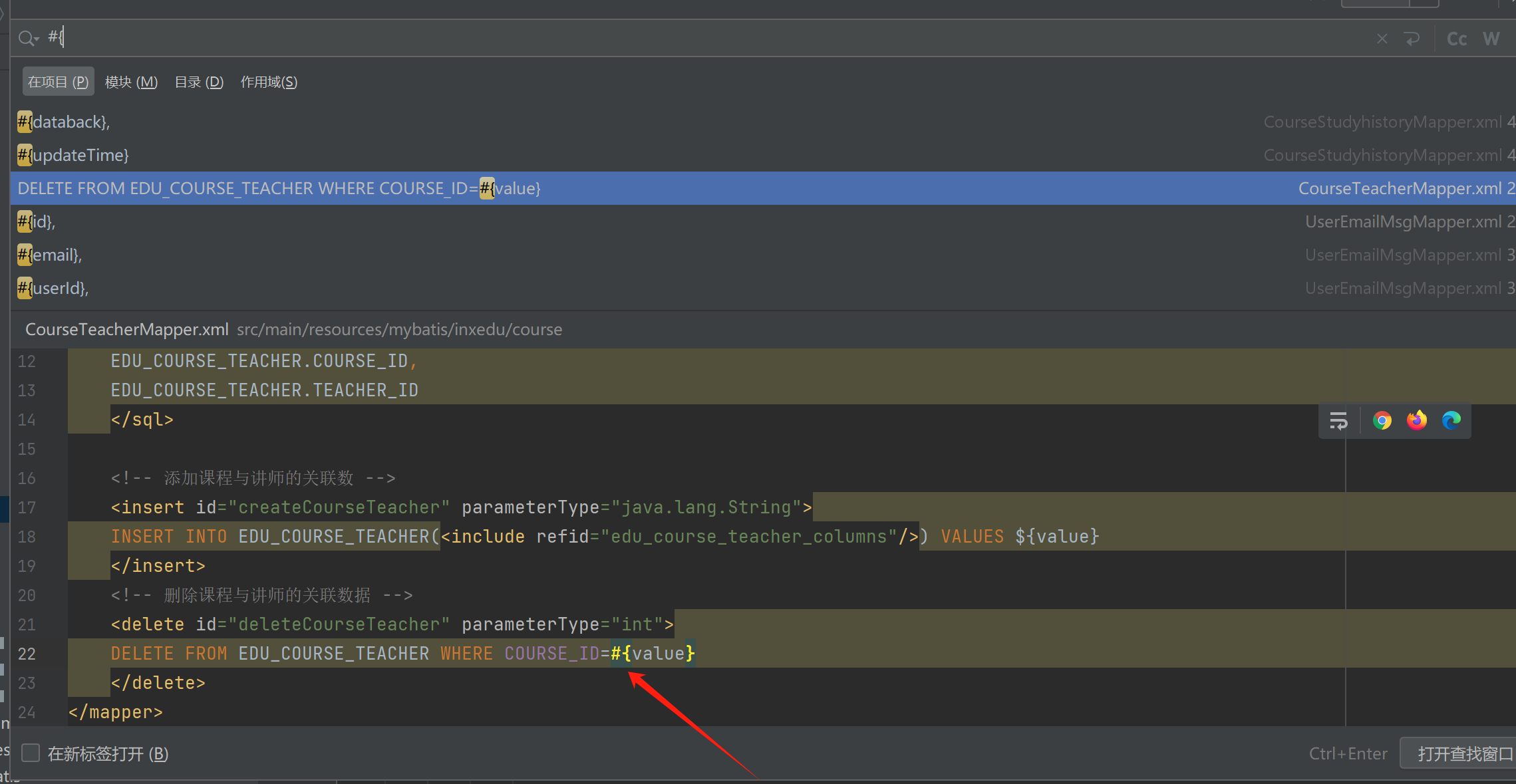This screenshot has width=1516, height=784.
Task: Click the </insert> closing tag
Action: click(158, 566)
